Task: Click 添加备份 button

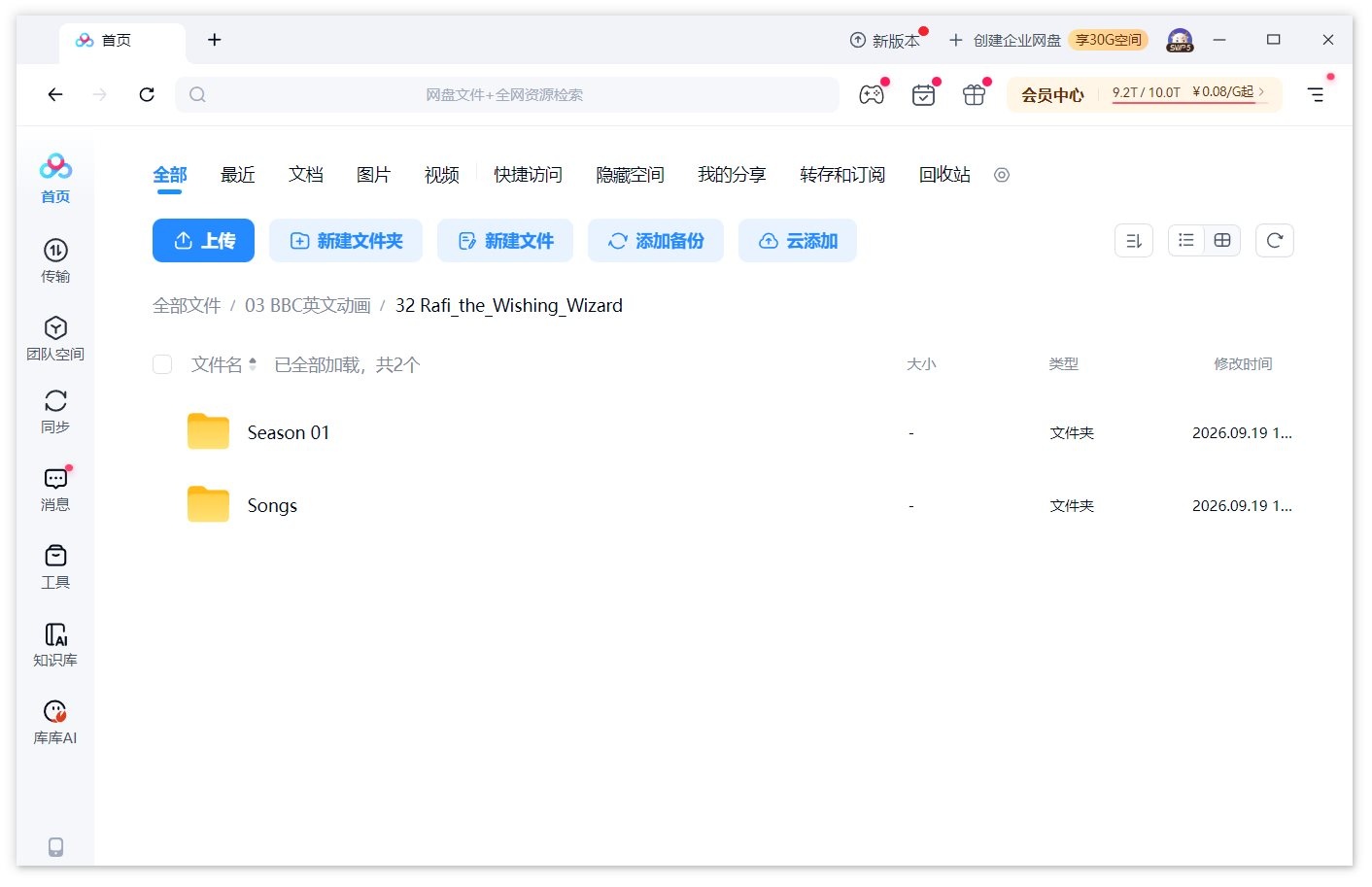Action: tap(656, 241)
